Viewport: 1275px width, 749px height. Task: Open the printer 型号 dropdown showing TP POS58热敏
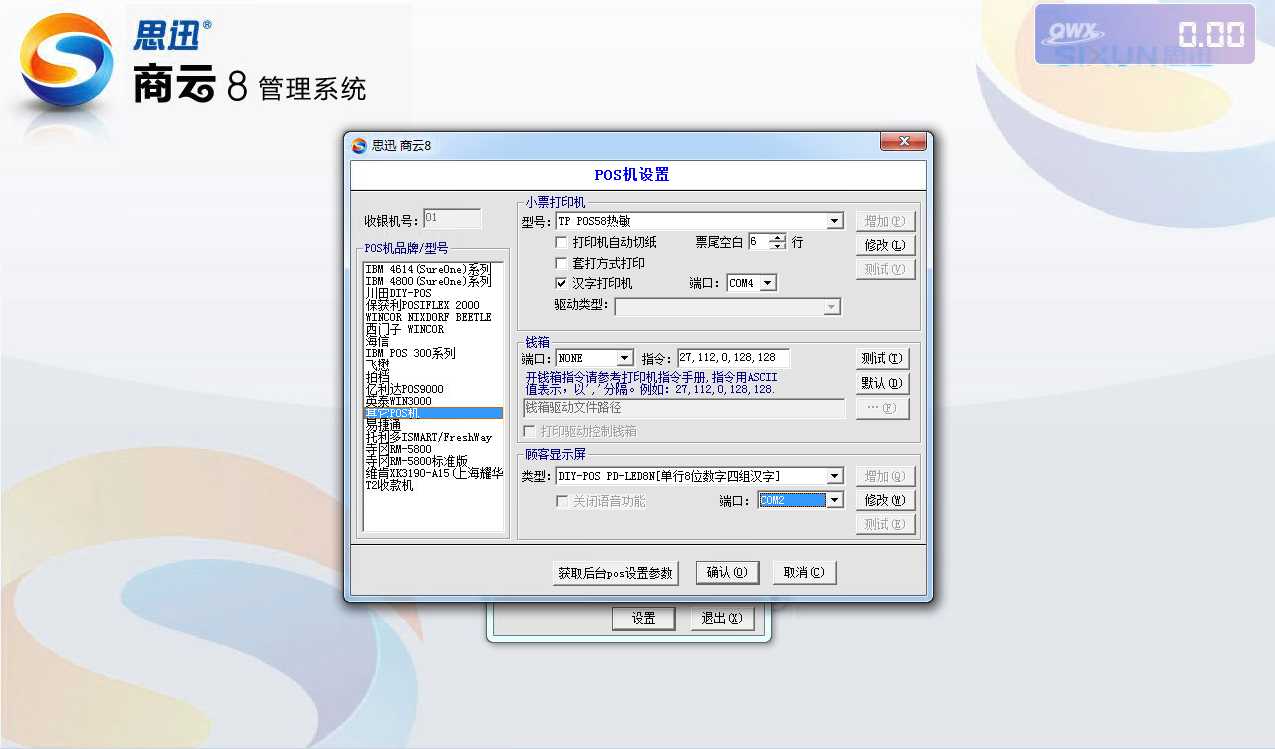835,221
